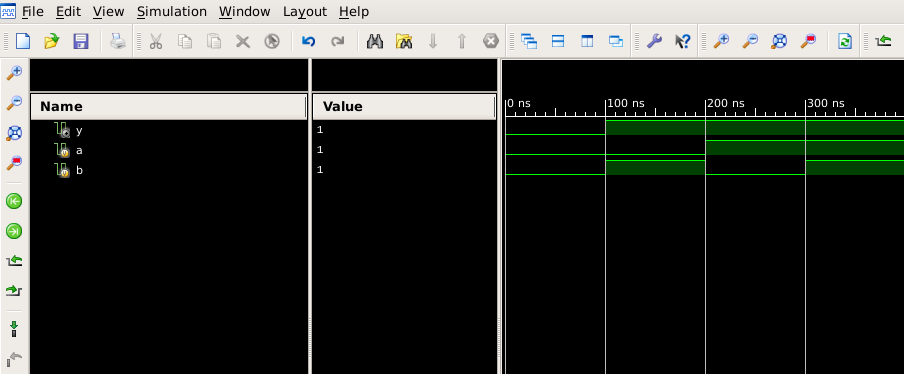904x374 pixels.
Task: Click the 0 ns mark on ruler
Action: click(x=519, y=104)
